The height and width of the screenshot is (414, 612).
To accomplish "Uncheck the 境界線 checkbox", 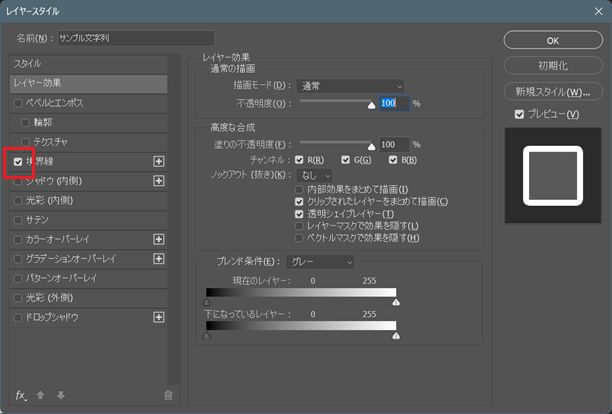I will pos(18,161).
